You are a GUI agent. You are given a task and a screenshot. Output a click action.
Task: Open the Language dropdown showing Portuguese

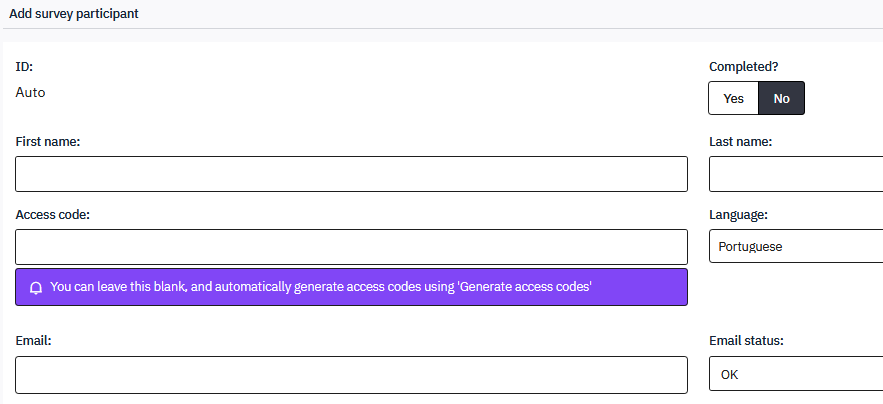[796, 246]
